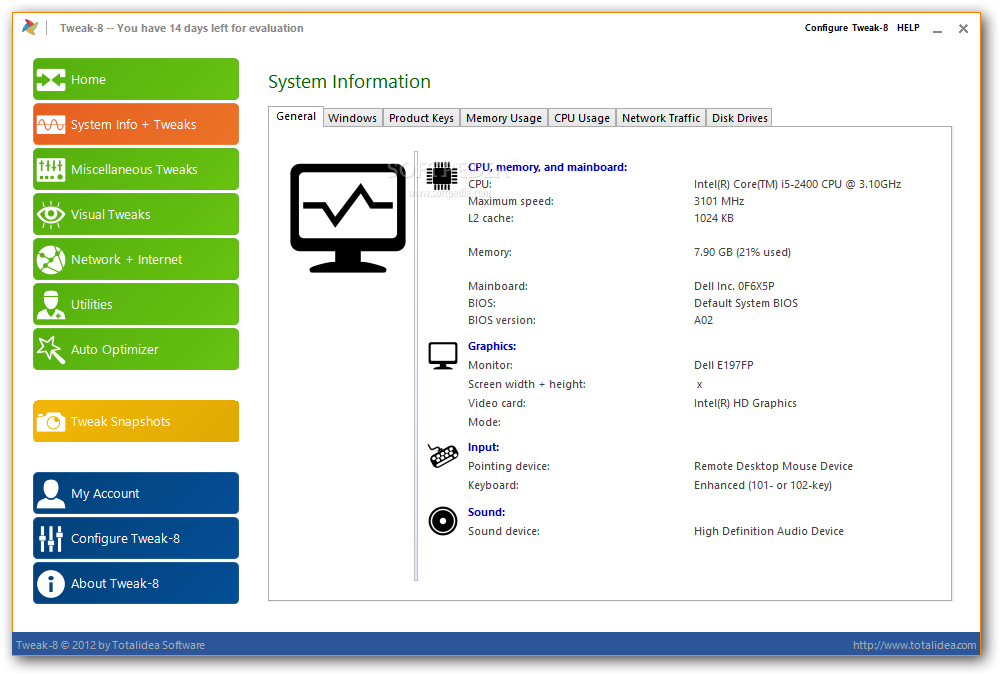The image size is (1001, 676).
Task: Open Configure Tweak-8 sidebar label
Action: click(x=125, y=539)
